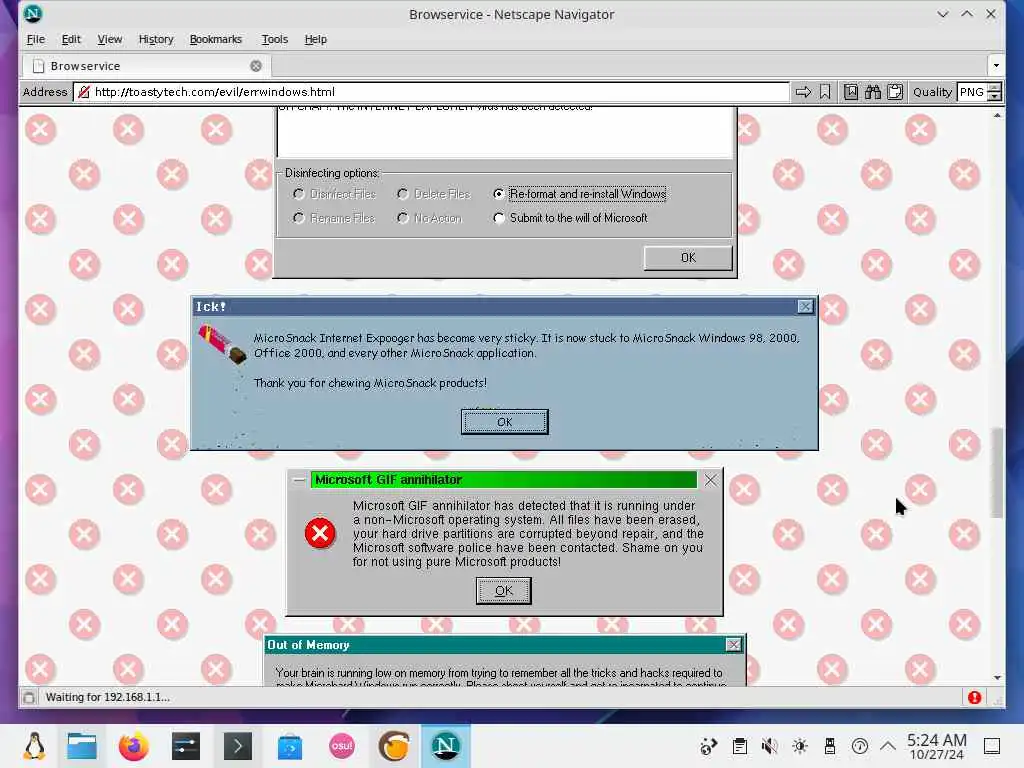
Task: Click the red error icon in status bar
Action: 974,697
